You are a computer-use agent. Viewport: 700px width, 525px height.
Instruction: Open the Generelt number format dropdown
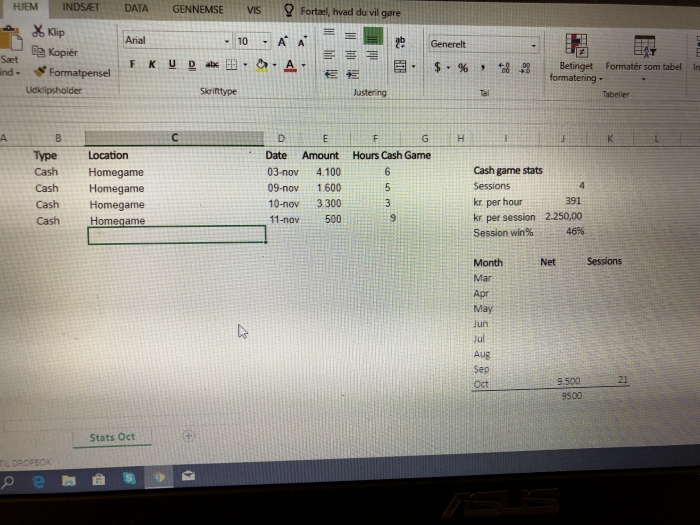click(533, 46)
